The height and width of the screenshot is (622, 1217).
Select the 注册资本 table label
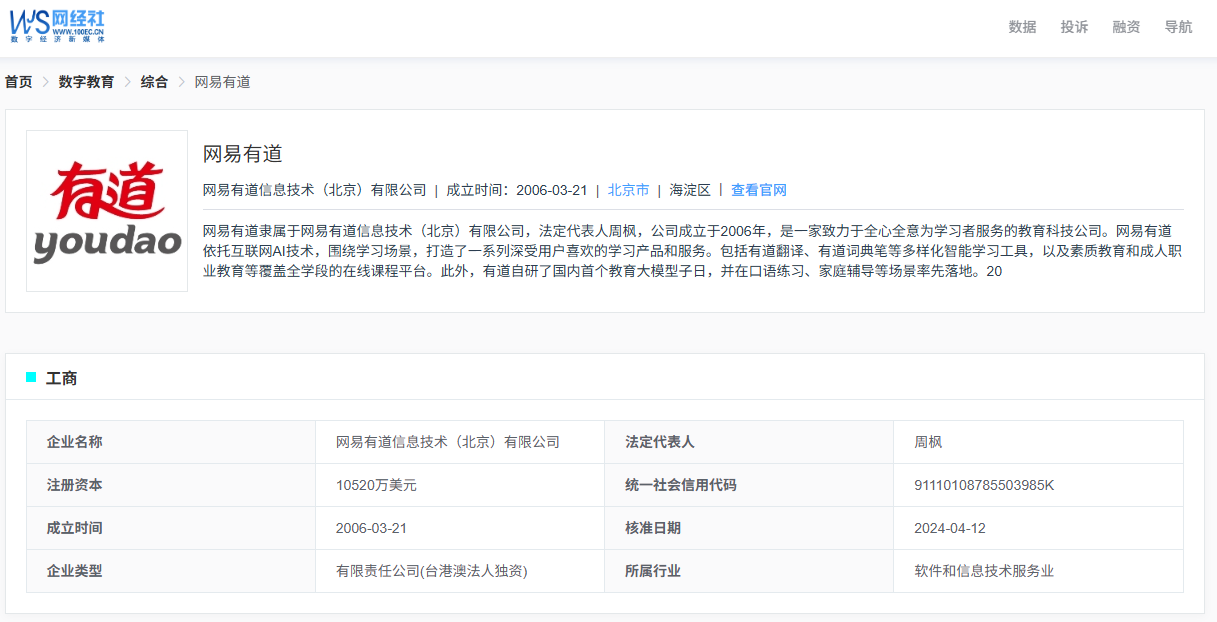(74, 485)
